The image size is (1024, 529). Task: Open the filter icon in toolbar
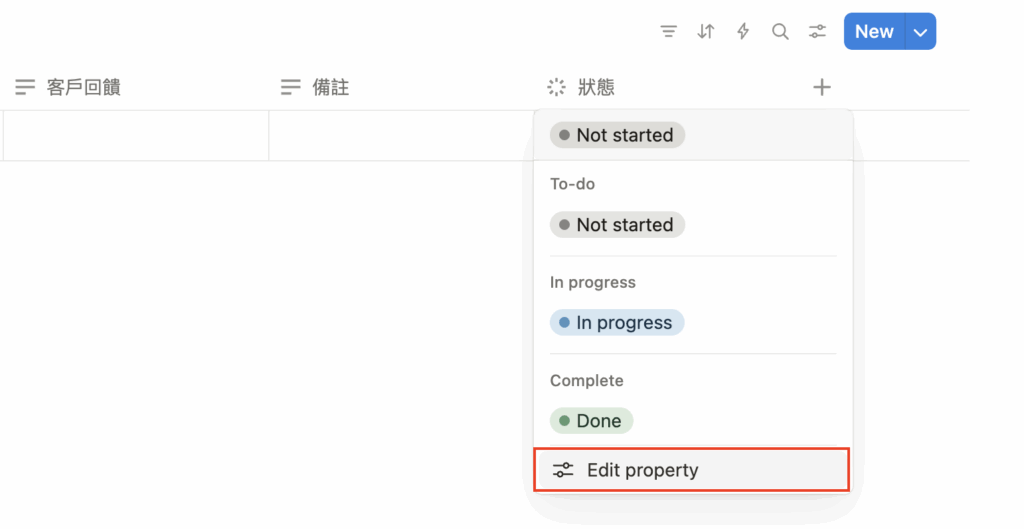669,32
